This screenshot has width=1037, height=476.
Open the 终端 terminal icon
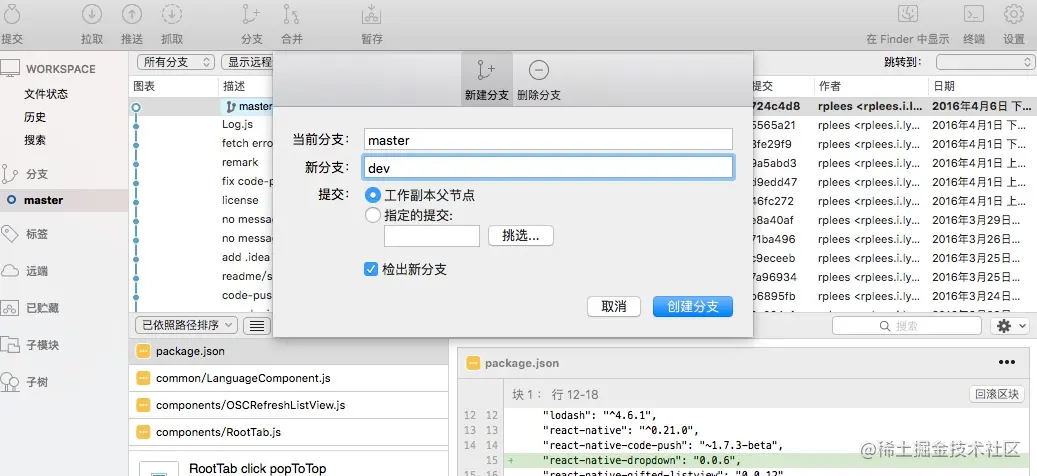pos(974,15)
